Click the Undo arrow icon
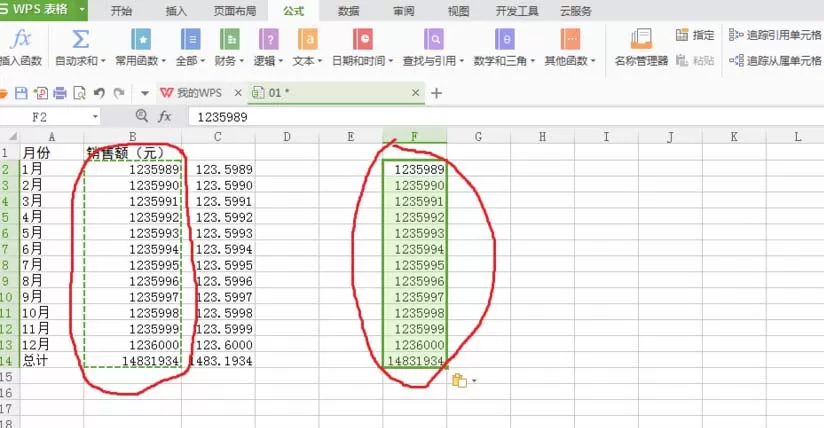824x428 pixels. click(x=99, y=93)
